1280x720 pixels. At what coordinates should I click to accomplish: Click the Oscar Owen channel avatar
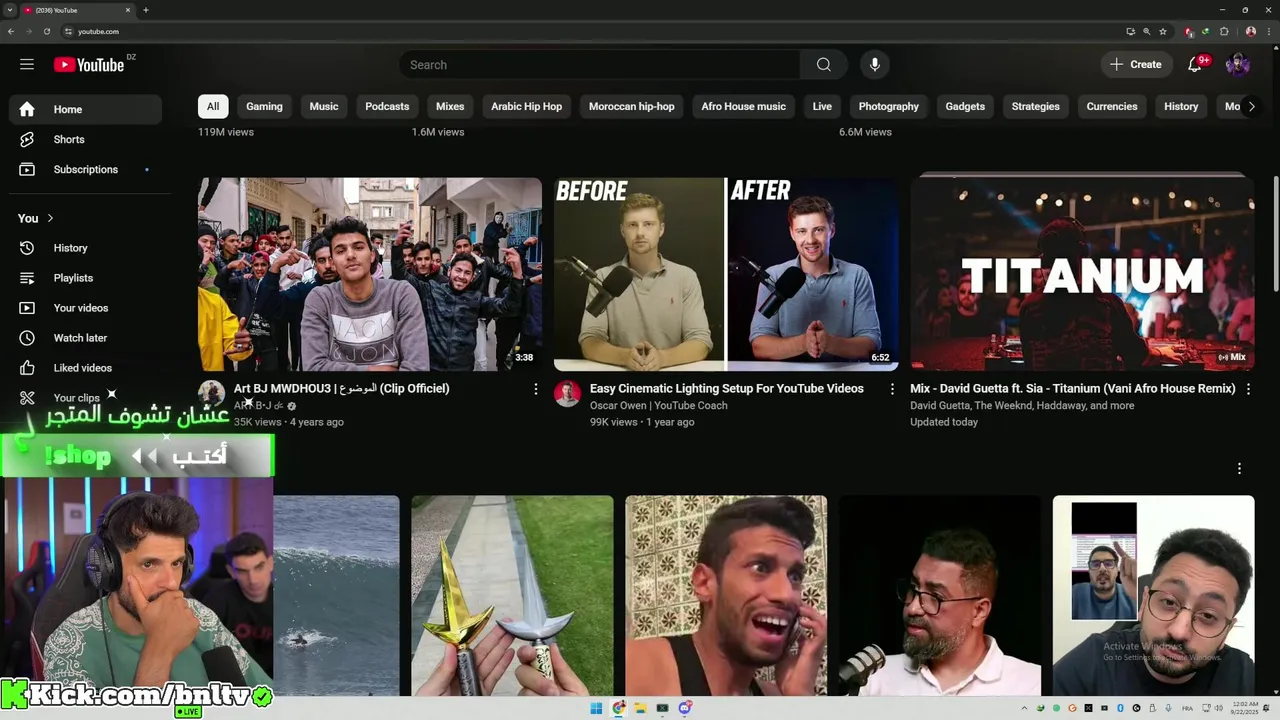pos(567,394)
